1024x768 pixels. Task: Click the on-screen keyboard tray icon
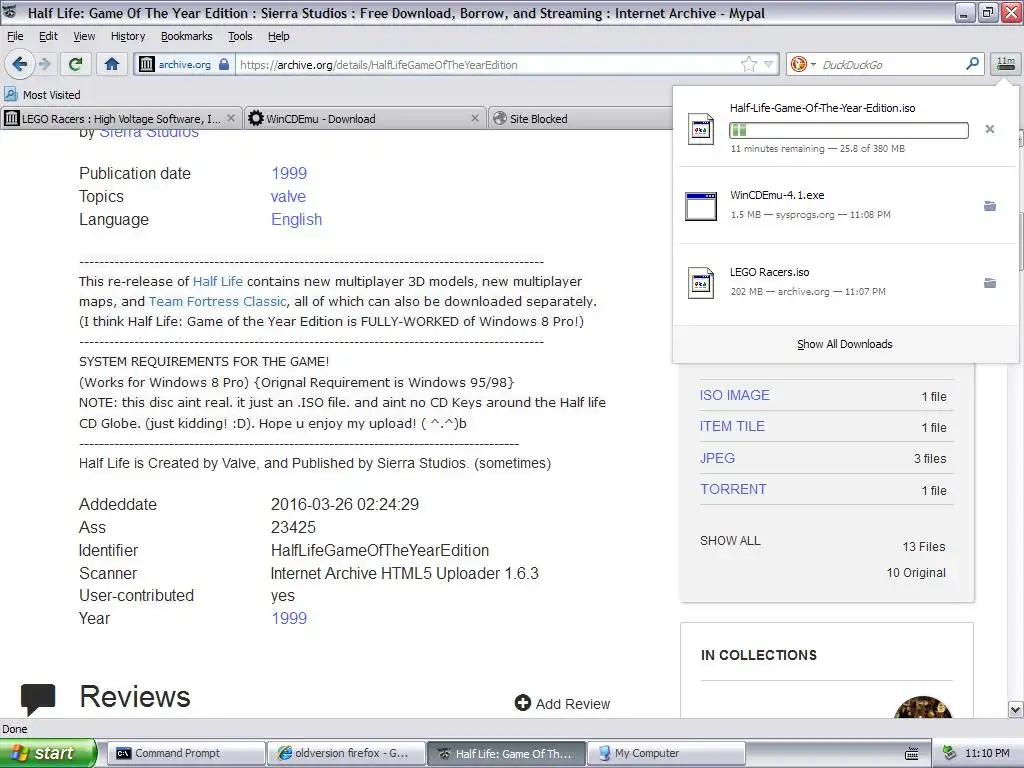point(912,753)
